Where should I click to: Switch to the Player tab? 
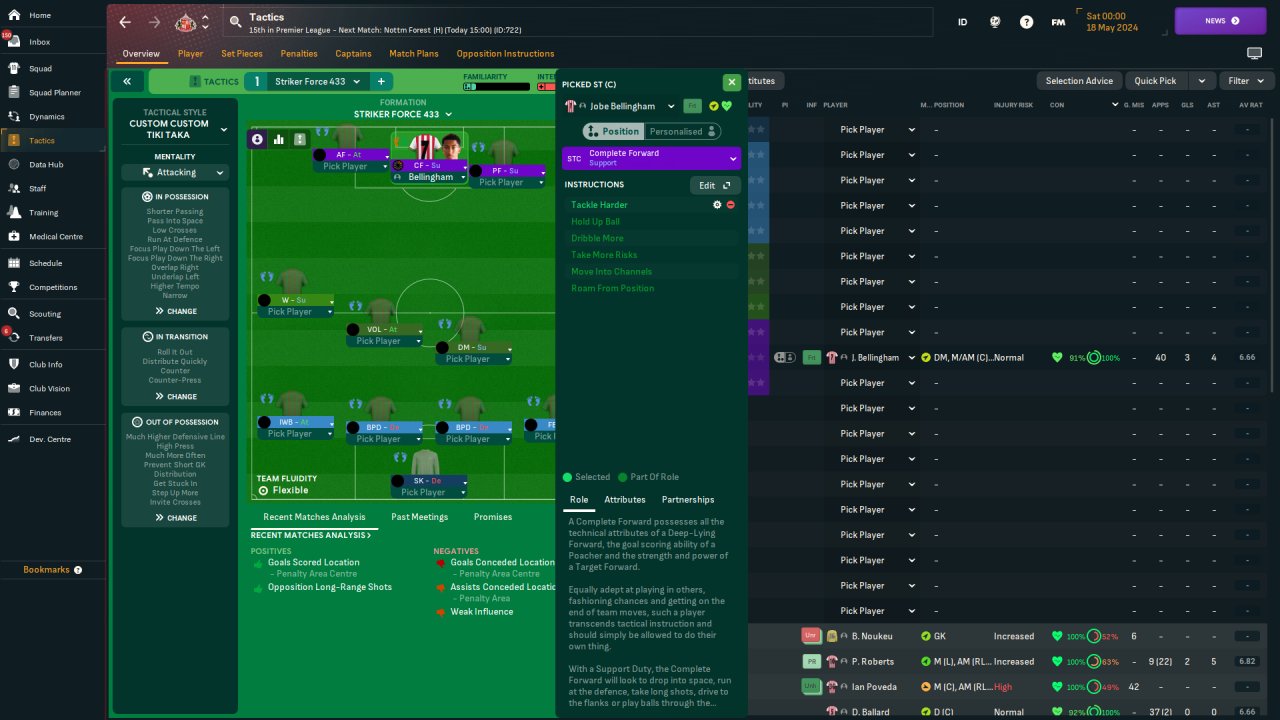point(190,54)
